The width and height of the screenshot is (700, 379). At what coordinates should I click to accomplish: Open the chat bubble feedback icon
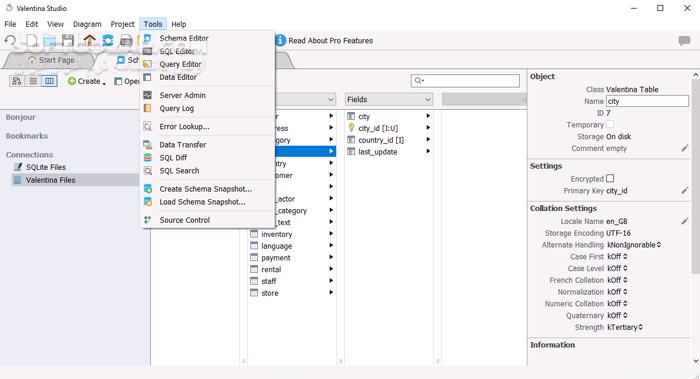684,41
